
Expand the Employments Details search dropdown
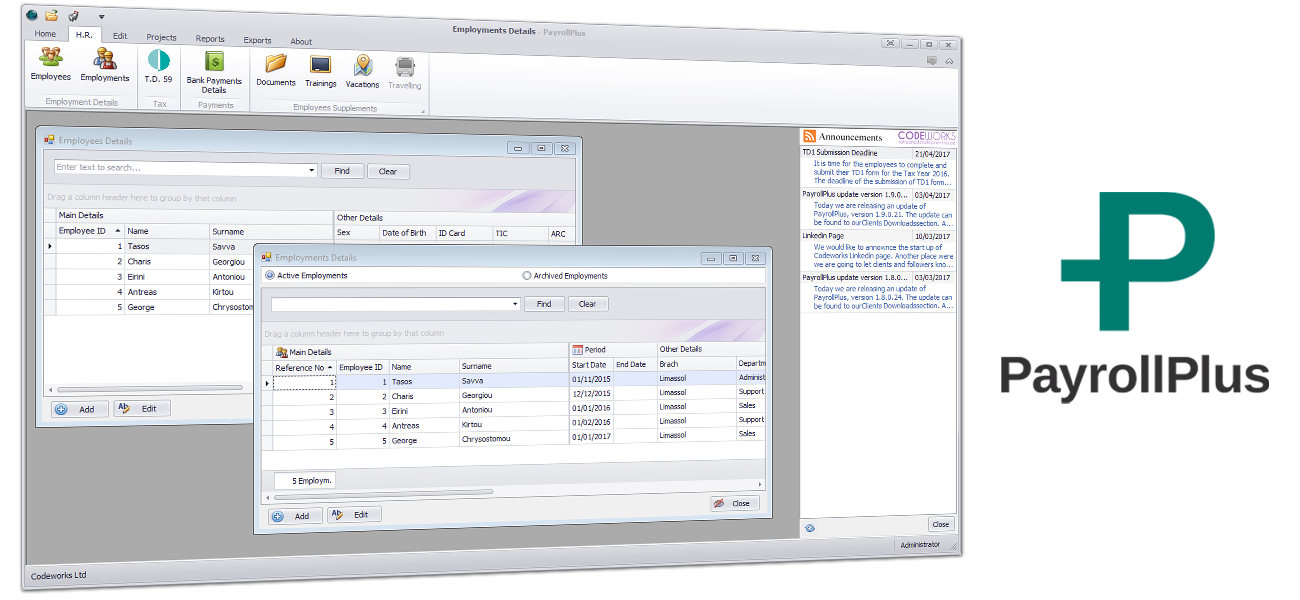(515, 304)
